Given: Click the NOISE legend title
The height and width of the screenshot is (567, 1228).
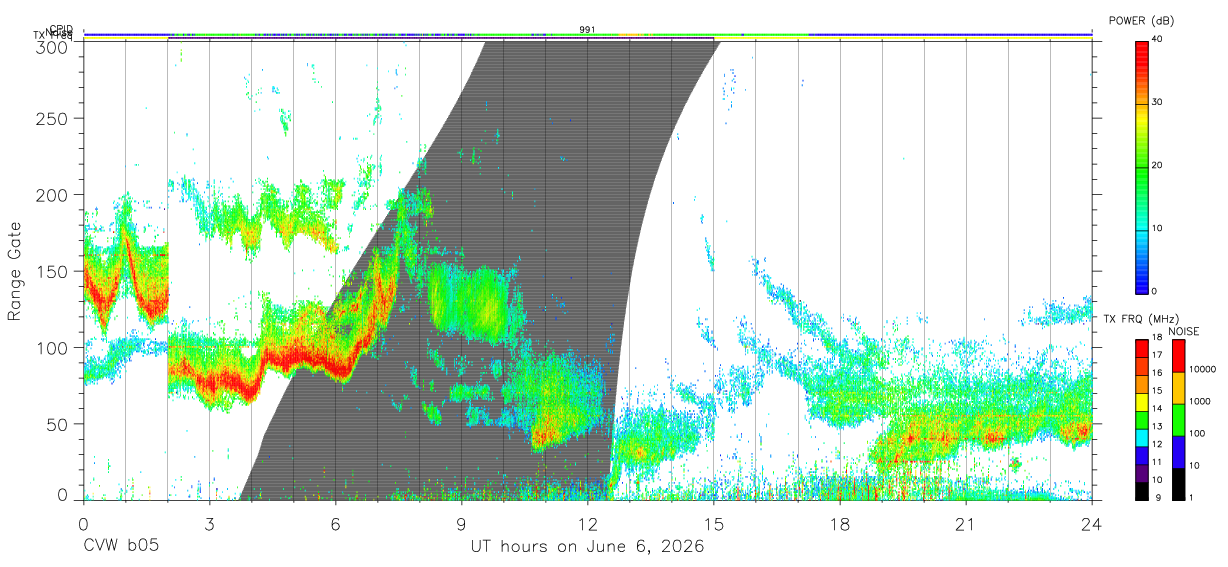Looking at the screenshot, I should 1185,331.
